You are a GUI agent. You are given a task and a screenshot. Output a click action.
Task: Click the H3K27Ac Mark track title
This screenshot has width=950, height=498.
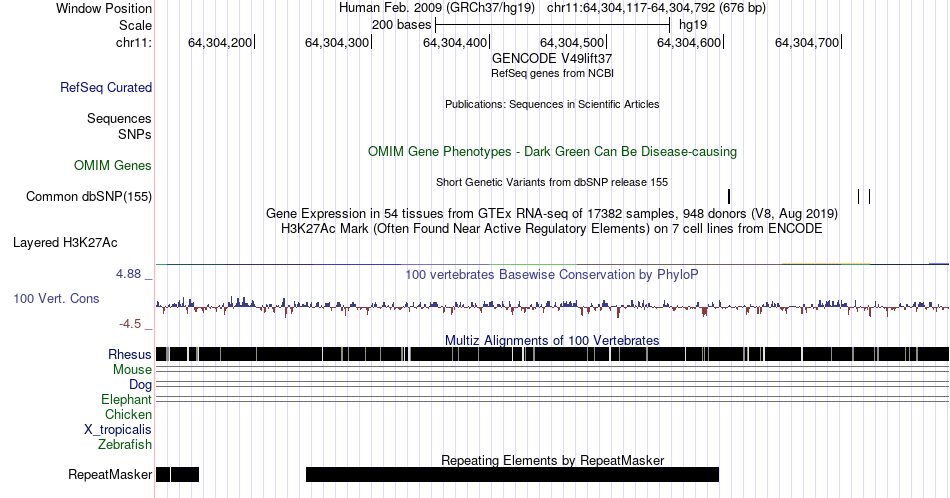click(x=552, y=228)
